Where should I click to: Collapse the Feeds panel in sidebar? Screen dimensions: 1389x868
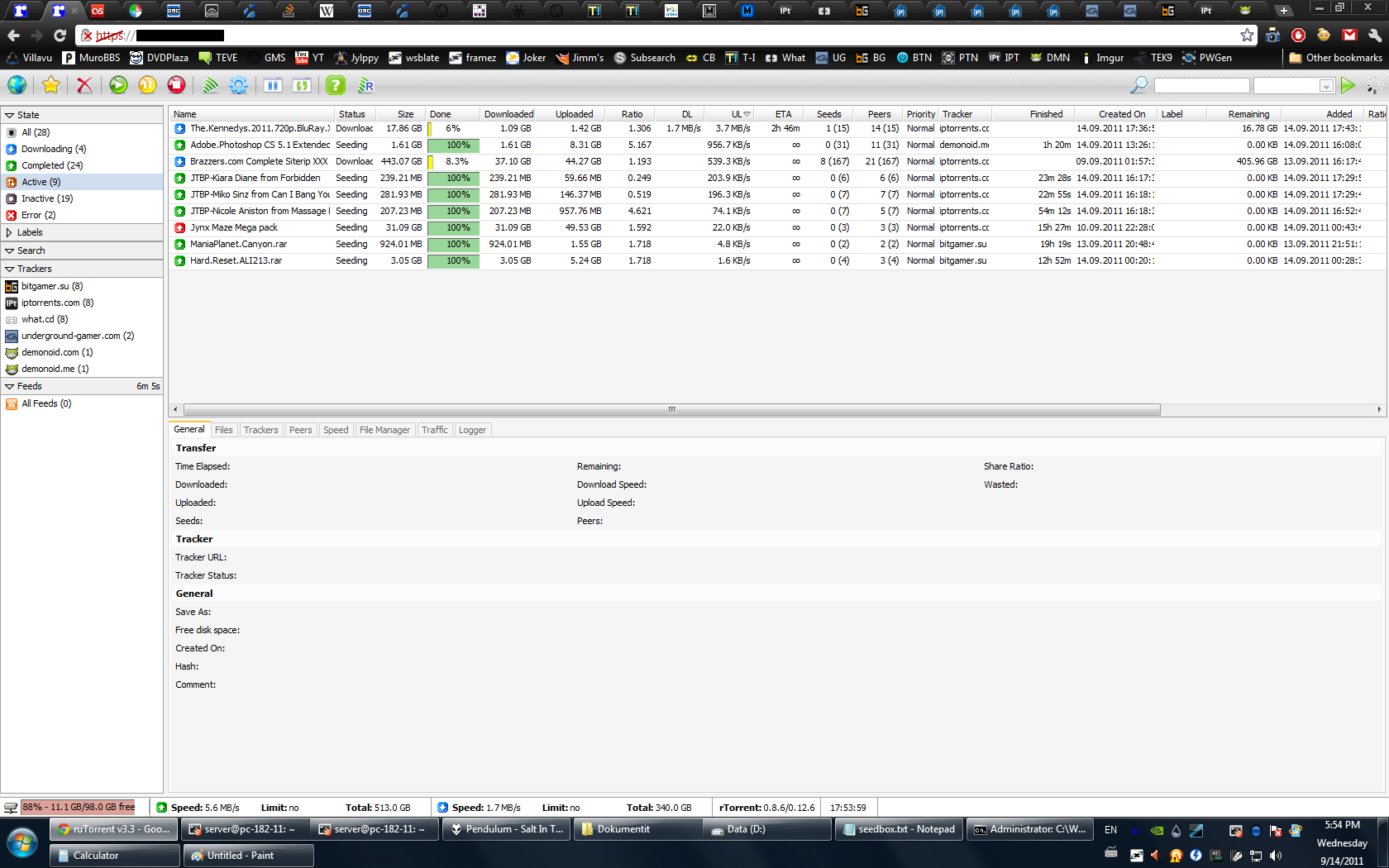point(10,386)
